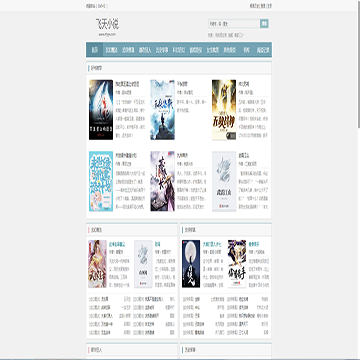Open the purple martial-arts fighter book cover

(x=237, y=264)
